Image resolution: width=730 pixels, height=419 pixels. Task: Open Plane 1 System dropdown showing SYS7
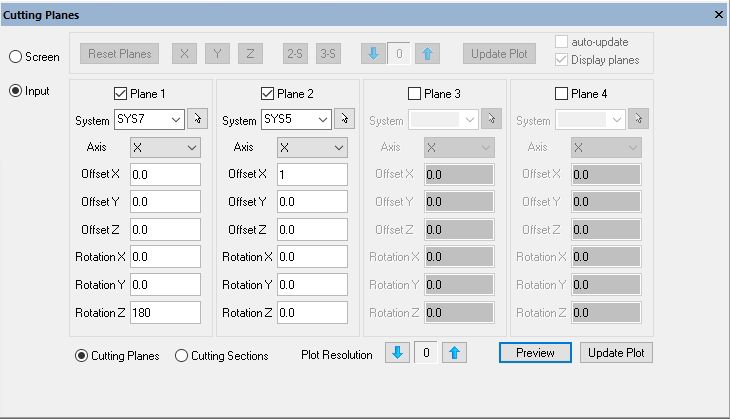pos(149,120)
